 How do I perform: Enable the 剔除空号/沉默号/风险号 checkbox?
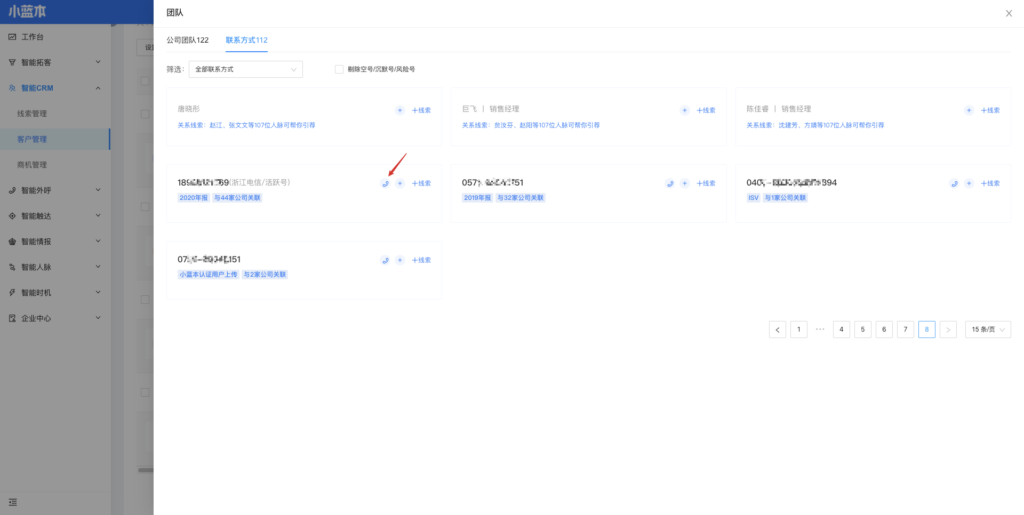339,70
